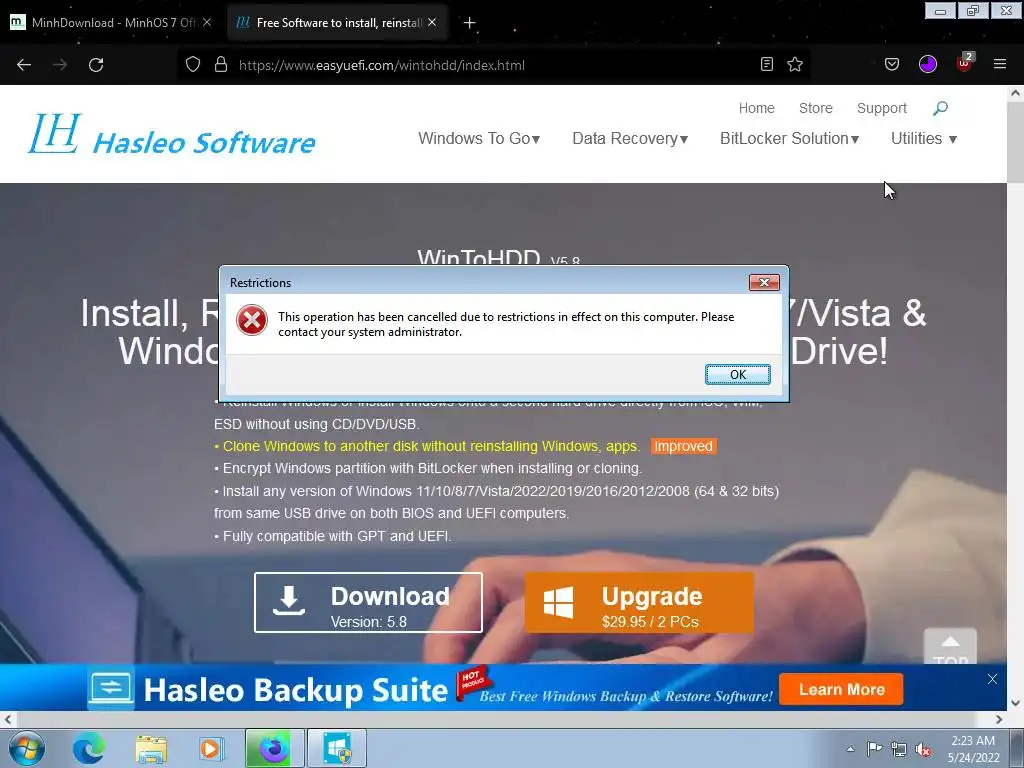1024x768 pixels.
Task: Open Windows Explorer from taskbar
Action: pyautogui.click(x=151, y=749)
